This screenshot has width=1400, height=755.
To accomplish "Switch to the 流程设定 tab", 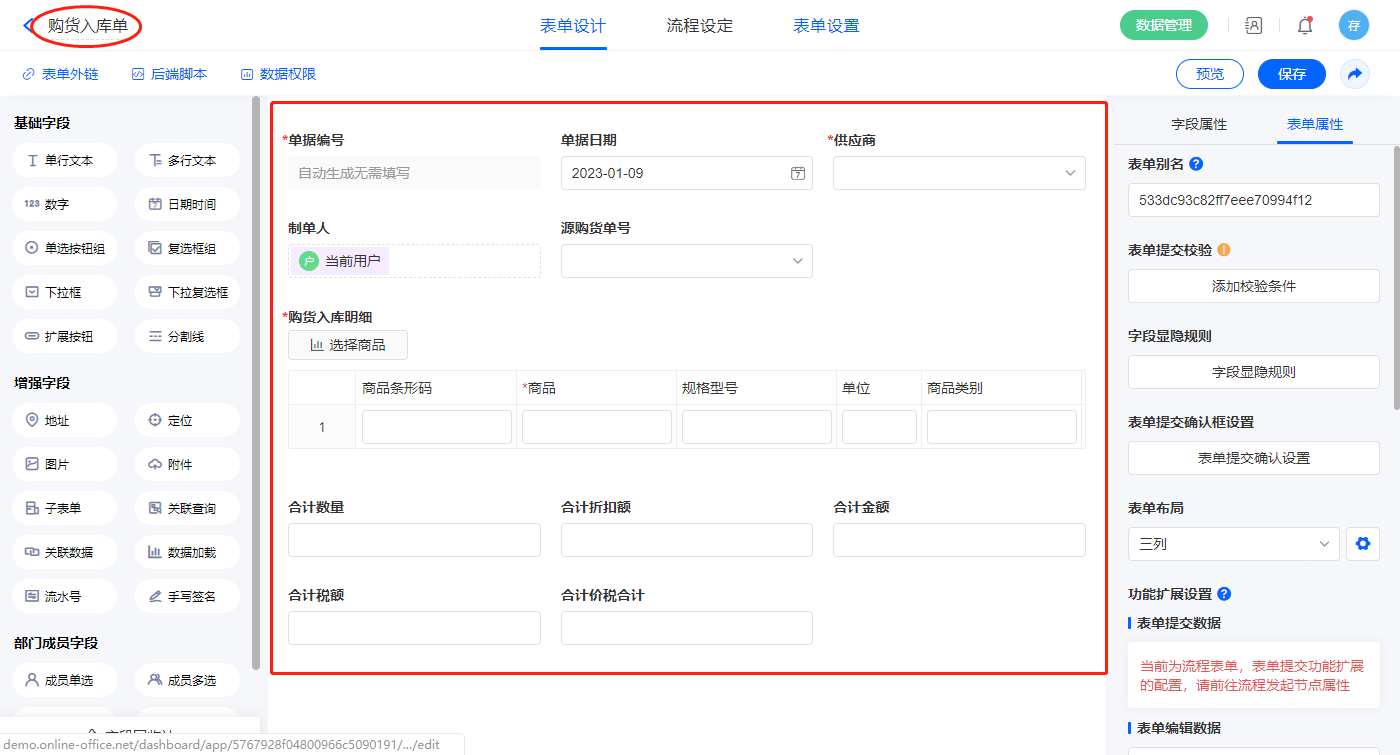I will click(x=699, y=26).
